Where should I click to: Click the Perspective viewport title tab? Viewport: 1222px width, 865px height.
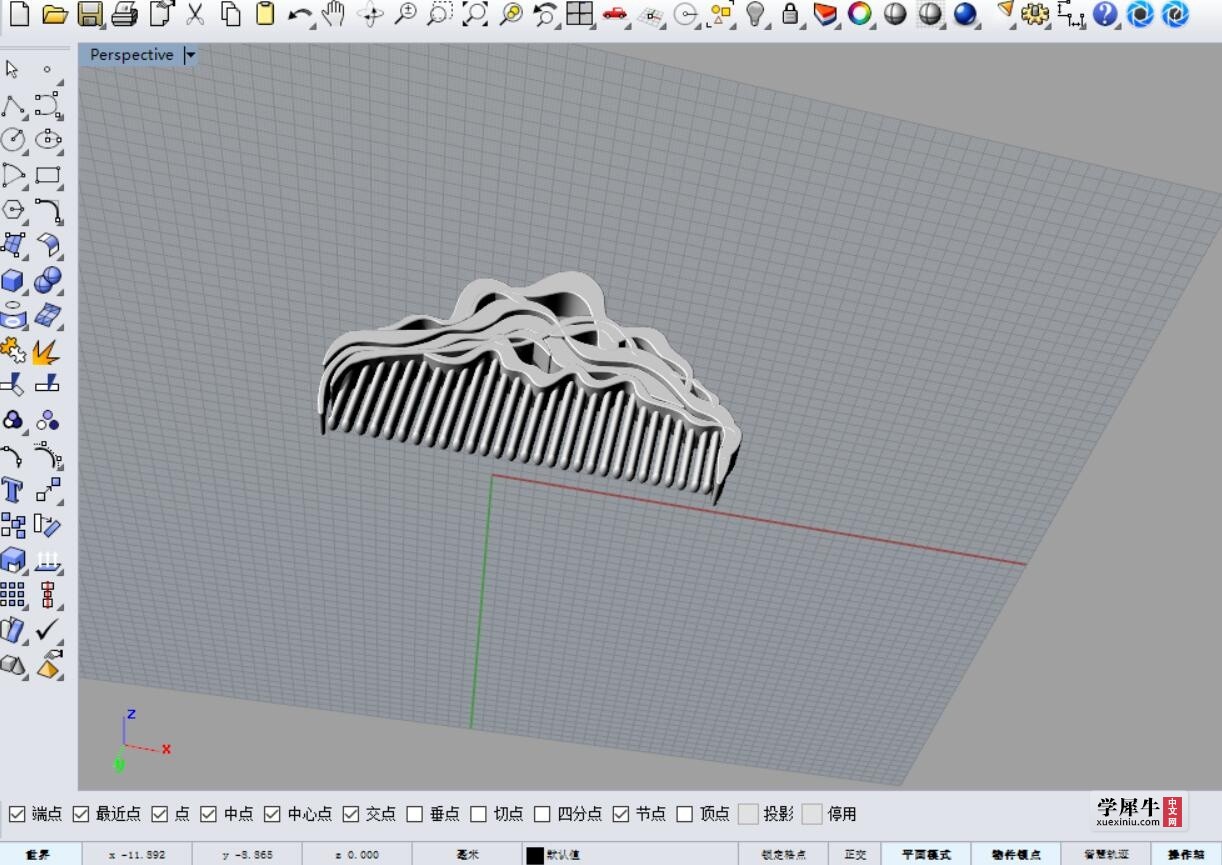131,55
